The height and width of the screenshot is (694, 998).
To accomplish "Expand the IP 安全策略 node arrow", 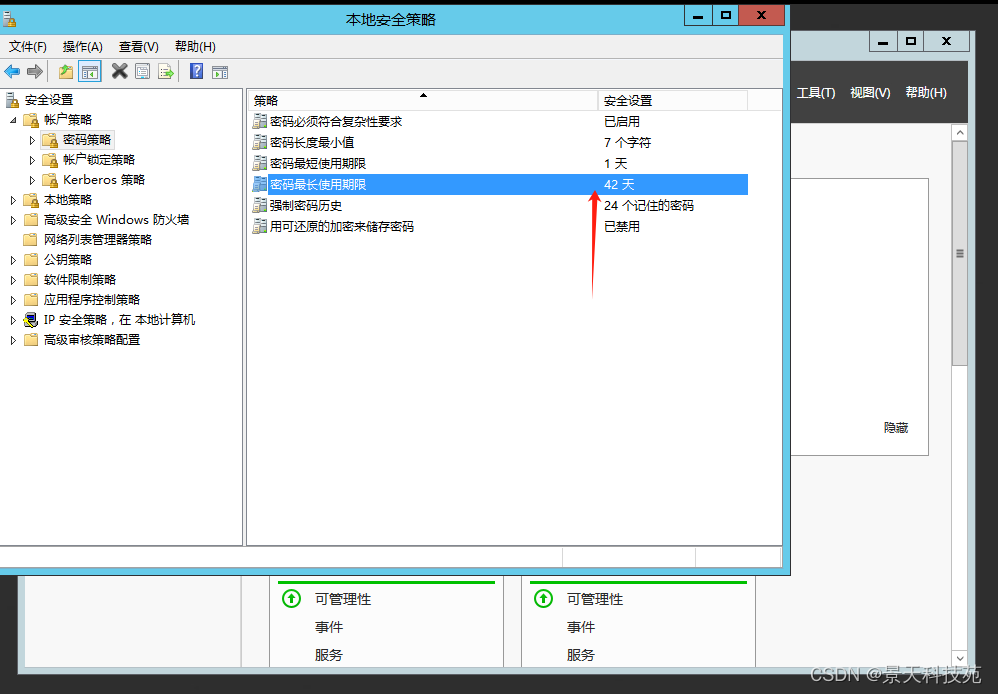I will 13,320.
